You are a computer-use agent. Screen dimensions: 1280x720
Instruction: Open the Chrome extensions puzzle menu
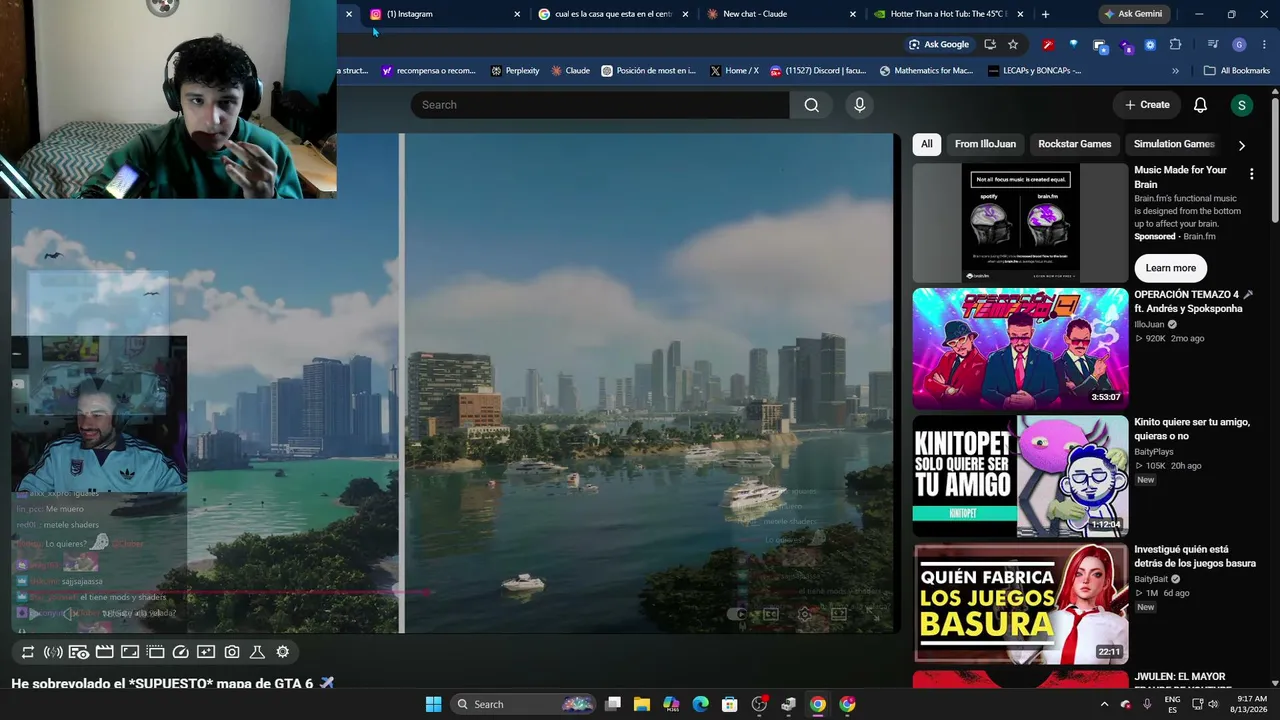1175,45
